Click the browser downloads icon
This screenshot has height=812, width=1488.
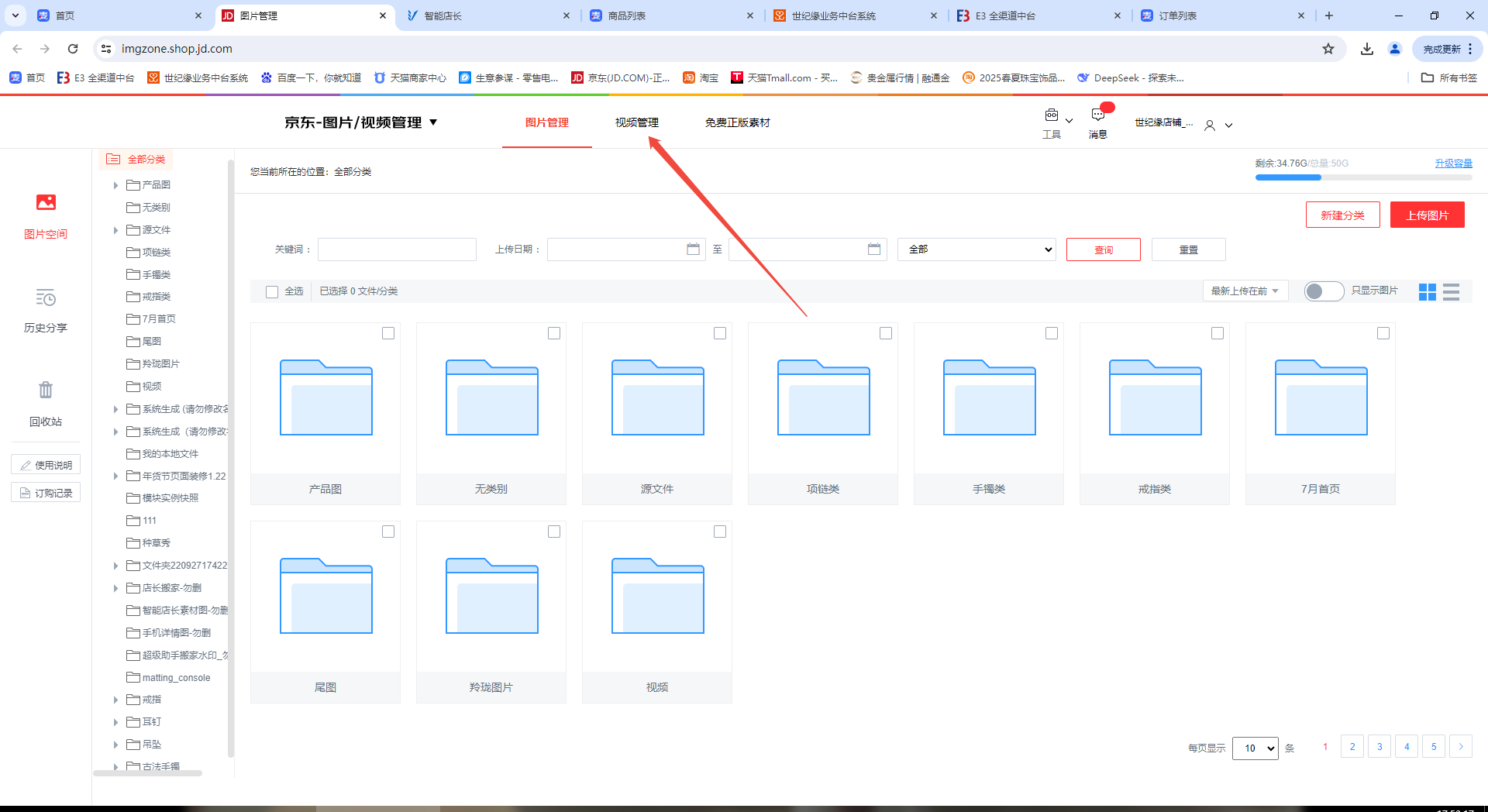(1367, 49)
